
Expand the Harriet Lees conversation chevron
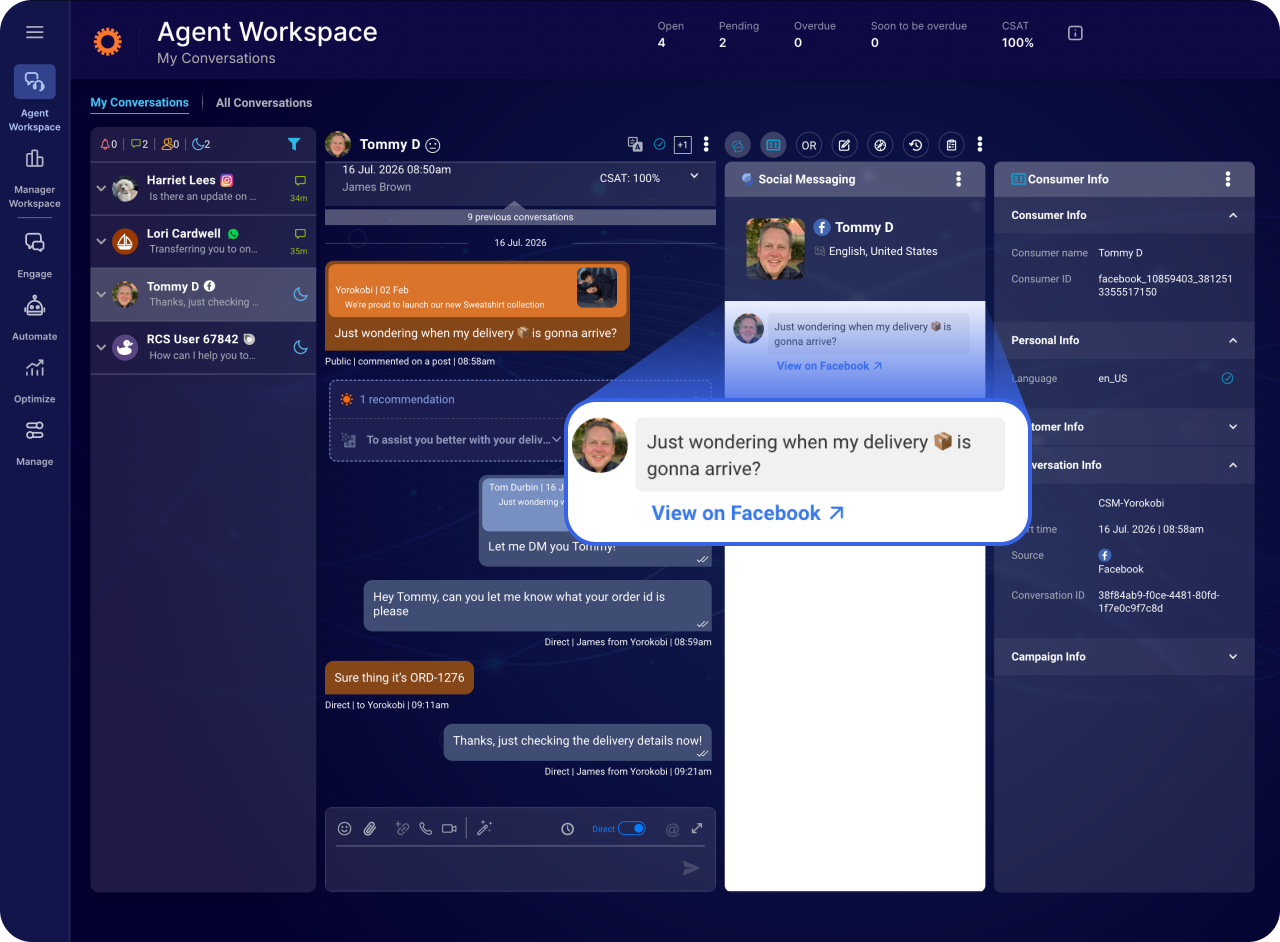pyautogui.click(x=101, y=188)
